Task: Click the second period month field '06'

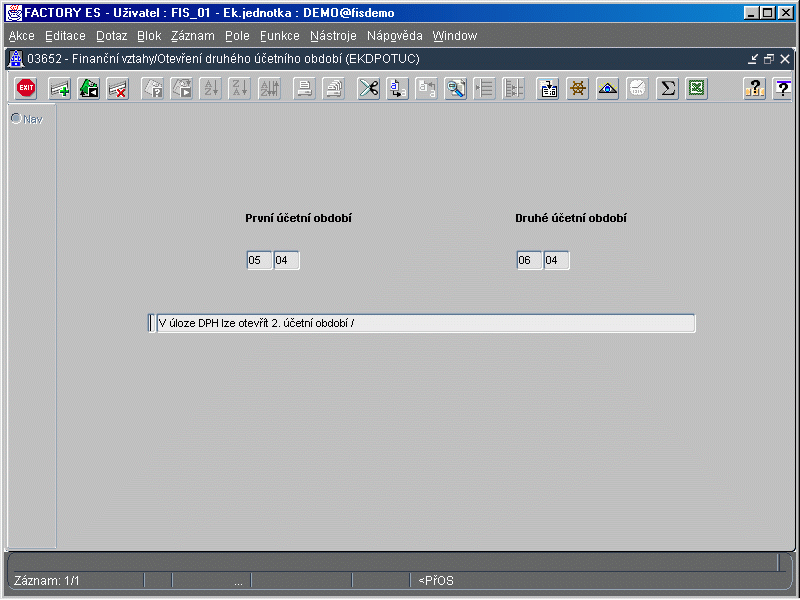Action: [529, 260]
